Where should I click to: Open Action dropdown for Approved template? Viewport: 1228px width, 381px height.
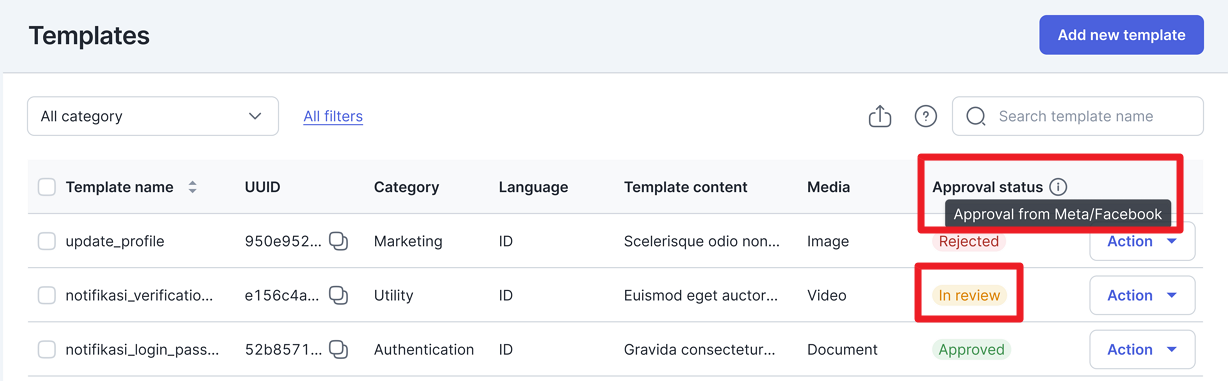(x=1142, y=349)
